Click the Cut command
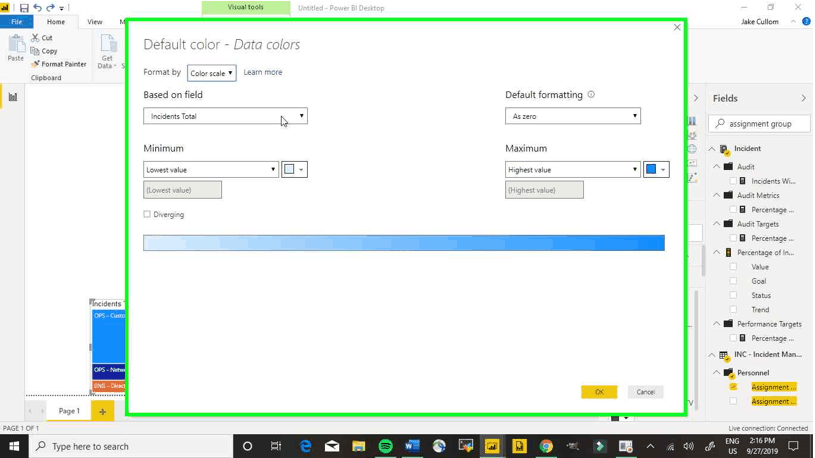The image size is (815, 458). (42, 37)
